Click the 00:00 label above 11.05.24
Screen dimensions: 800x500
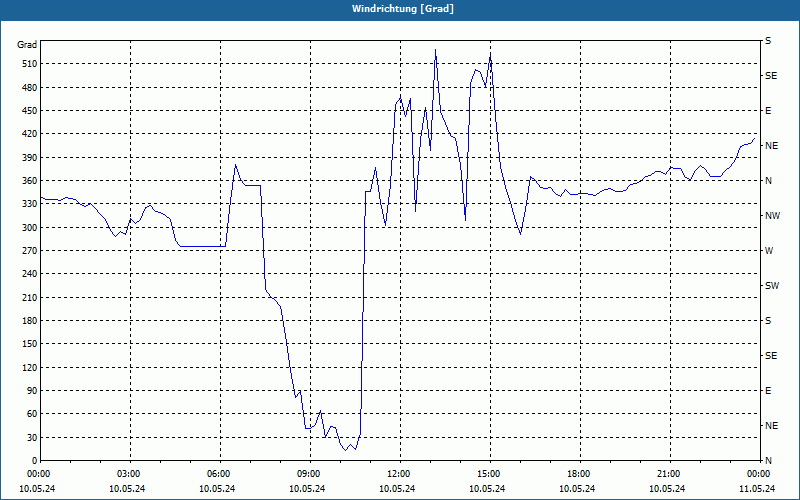pos(757,474)
